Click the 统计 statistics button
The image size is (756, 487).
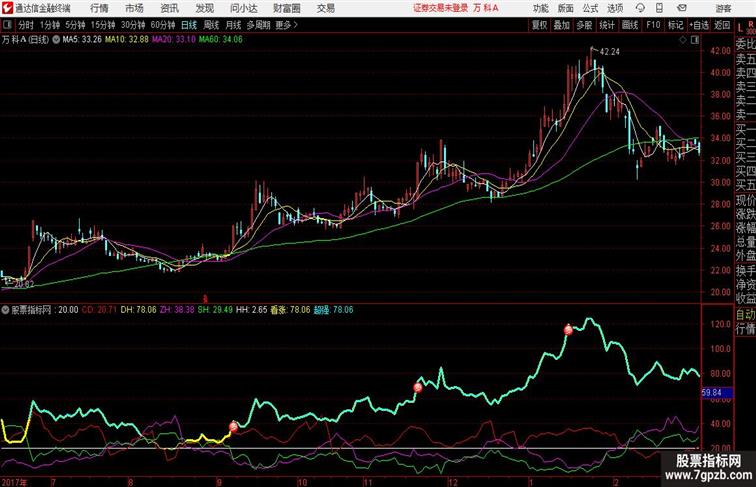(607, 25)
